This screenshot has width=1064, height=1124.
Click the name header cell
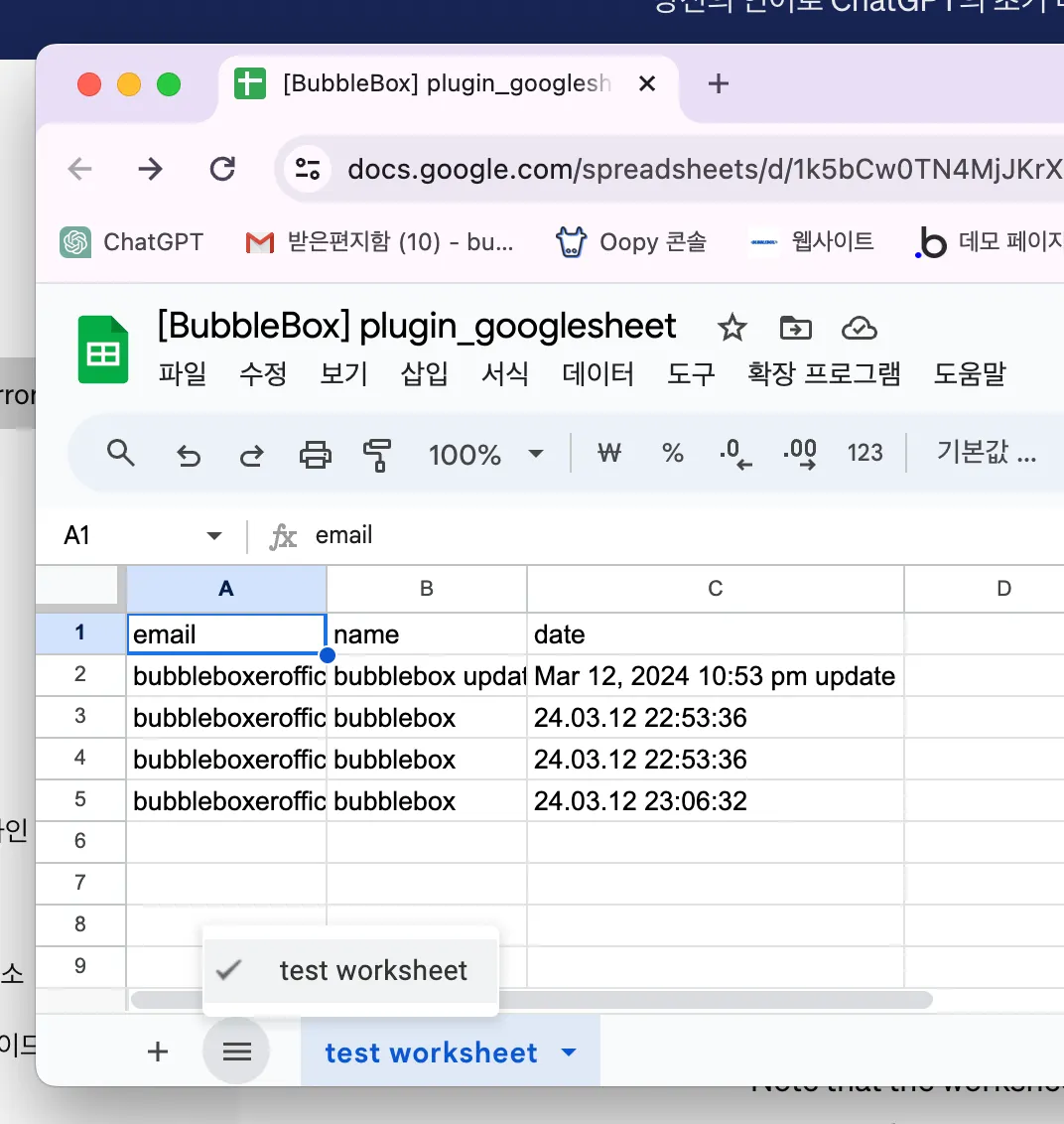pos(427,634)
